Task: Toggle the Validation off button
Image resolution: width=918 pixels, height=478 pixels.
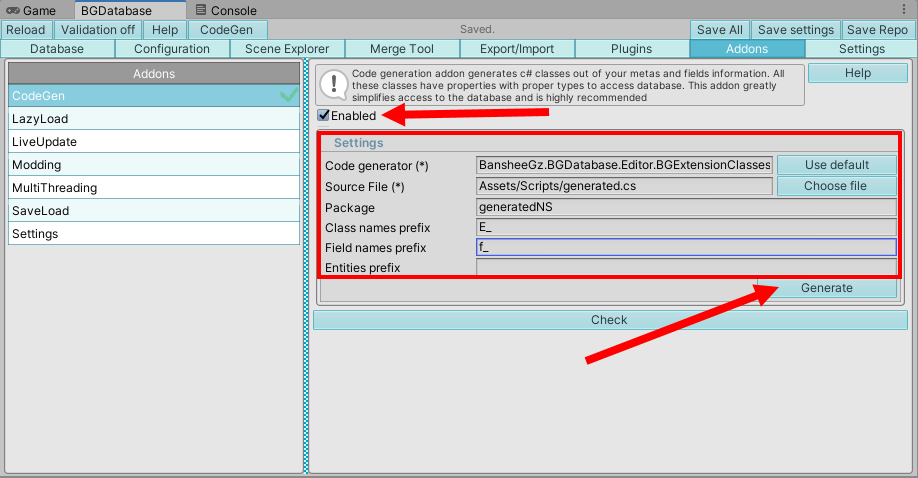Action: [98, 30]
